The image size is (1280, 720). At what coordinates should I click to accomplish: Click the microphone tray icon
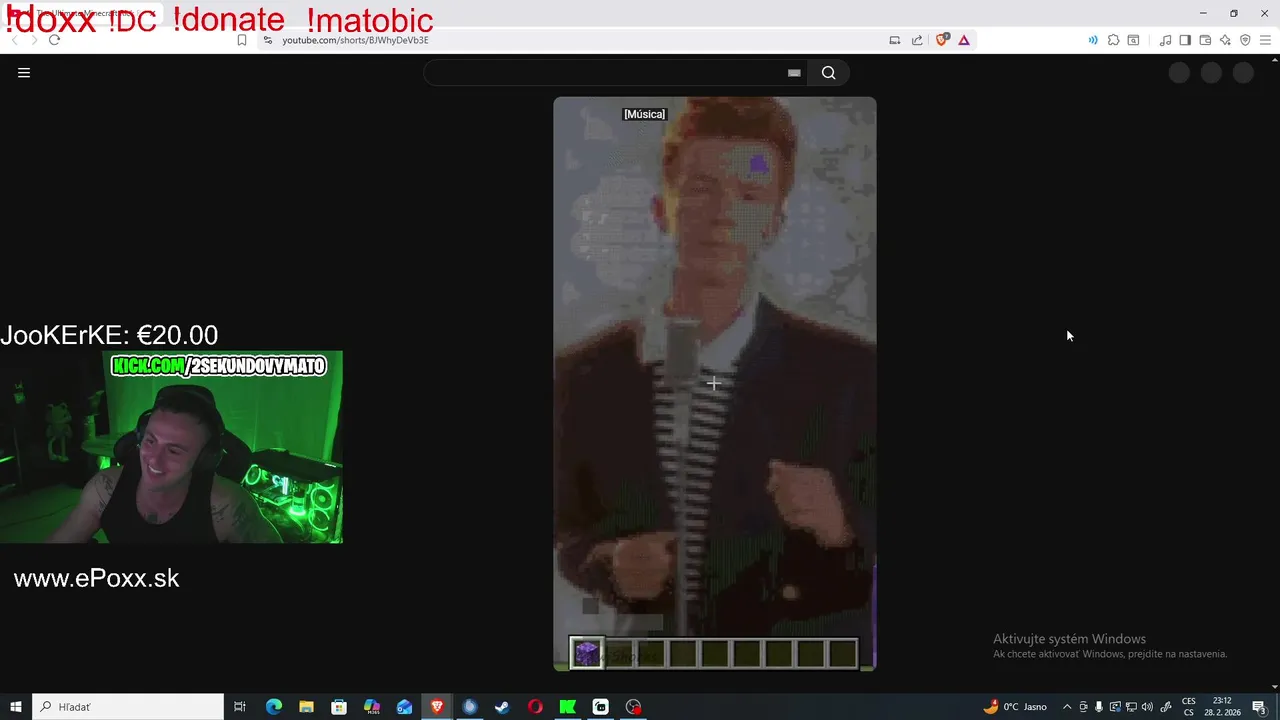click(1099, 707)
